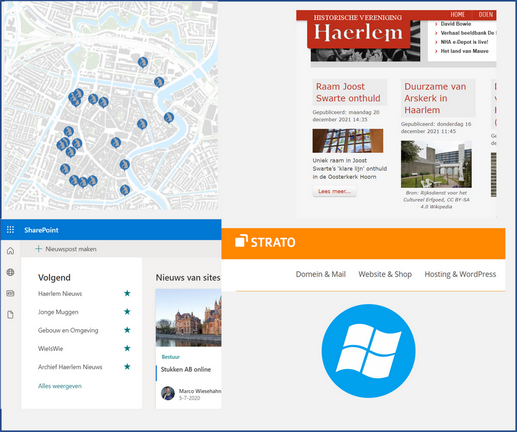The width and height of the screenshot is (517, 432).
Task: Open the WieIsWie site link
Action: pos(50,349)
